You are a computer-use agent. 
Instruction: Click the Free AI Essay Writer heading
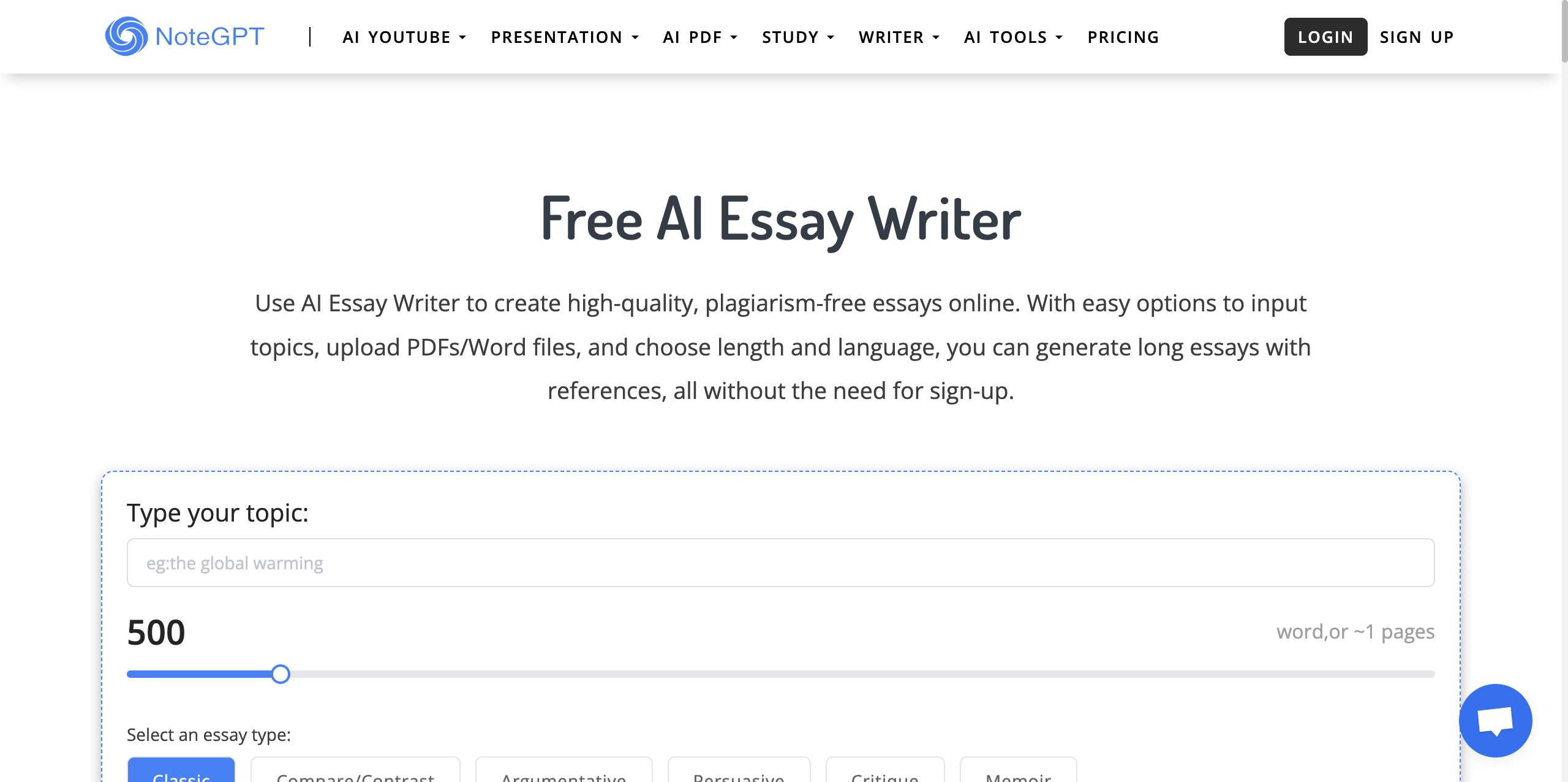[x=780, y=219]
